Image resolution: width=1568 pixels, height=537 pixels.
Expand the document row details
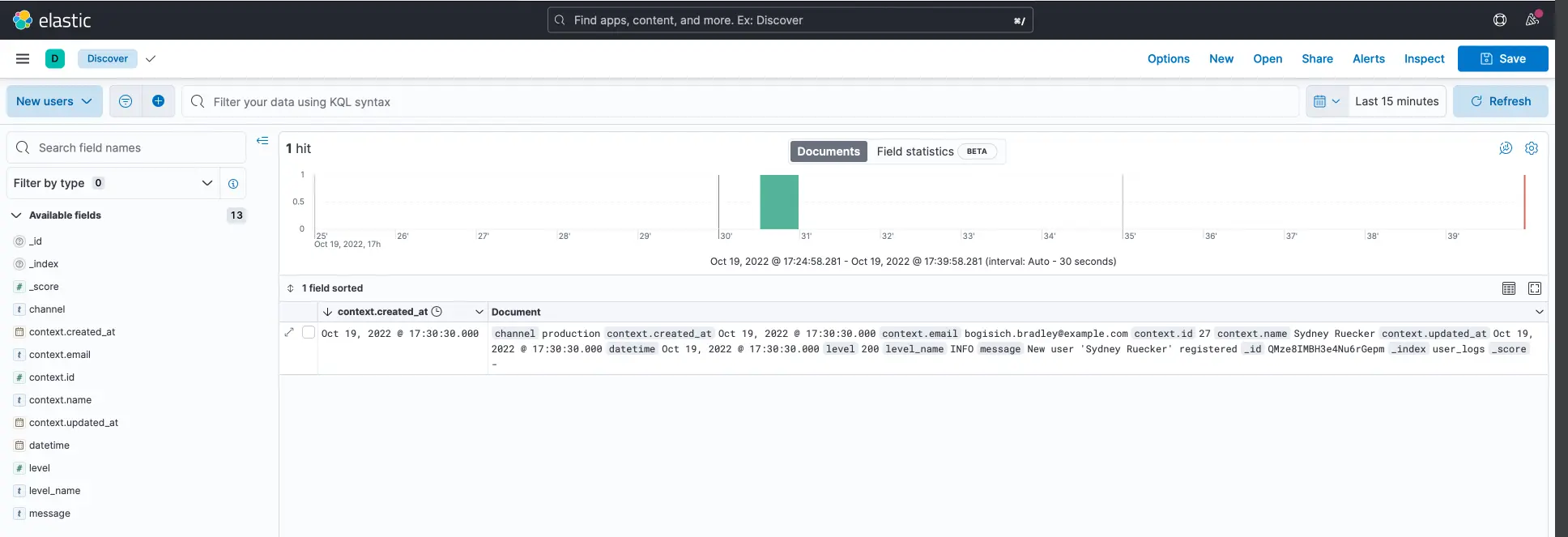click(x=289, y=332)
